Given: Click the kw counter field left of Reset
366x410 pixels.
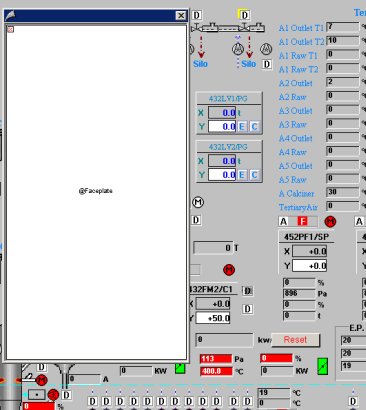Looking at the screenshot, I should (224, 340).
